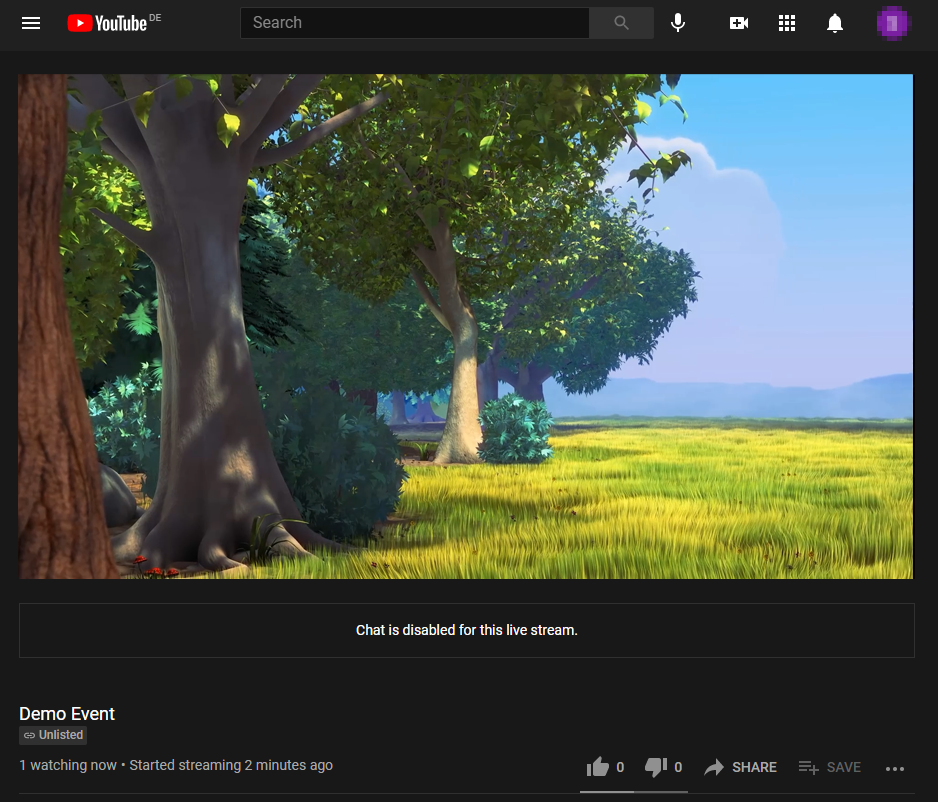Click the like/dislike ratio bar
Viewport: 938px width, 802px height.
point(634,791)
